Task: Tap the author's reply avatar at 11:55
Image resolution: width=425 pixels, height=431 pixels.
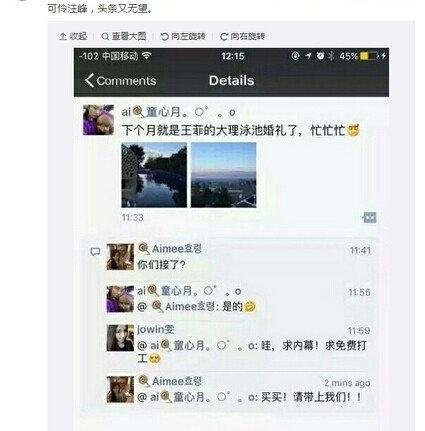Action: pos(120,299)
